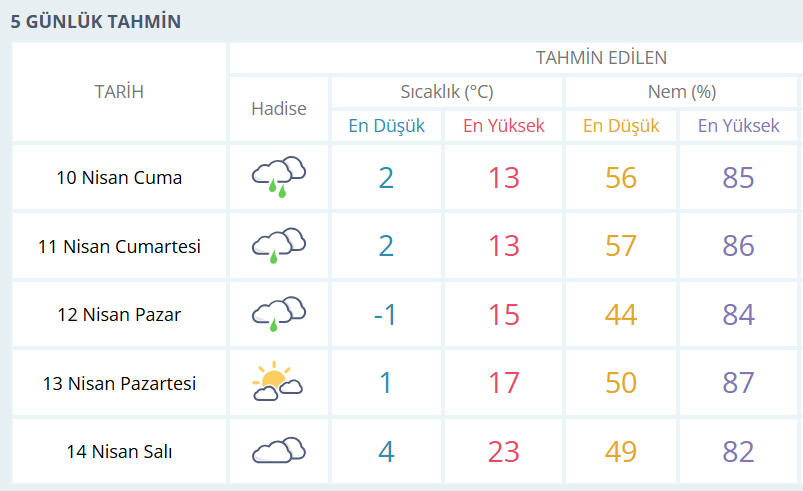Image resolution: width=803 pixels, height=491 pixels.
Task: Click the Hadise column header
Action: coord(279,108)
